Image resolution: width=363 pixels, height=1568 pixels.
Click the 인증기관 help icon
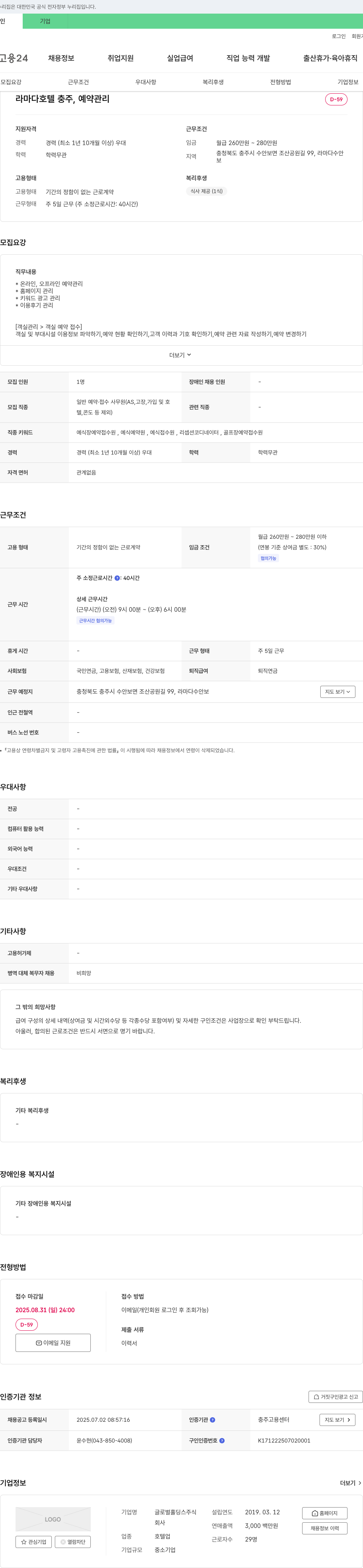(x=212, y=1420)
